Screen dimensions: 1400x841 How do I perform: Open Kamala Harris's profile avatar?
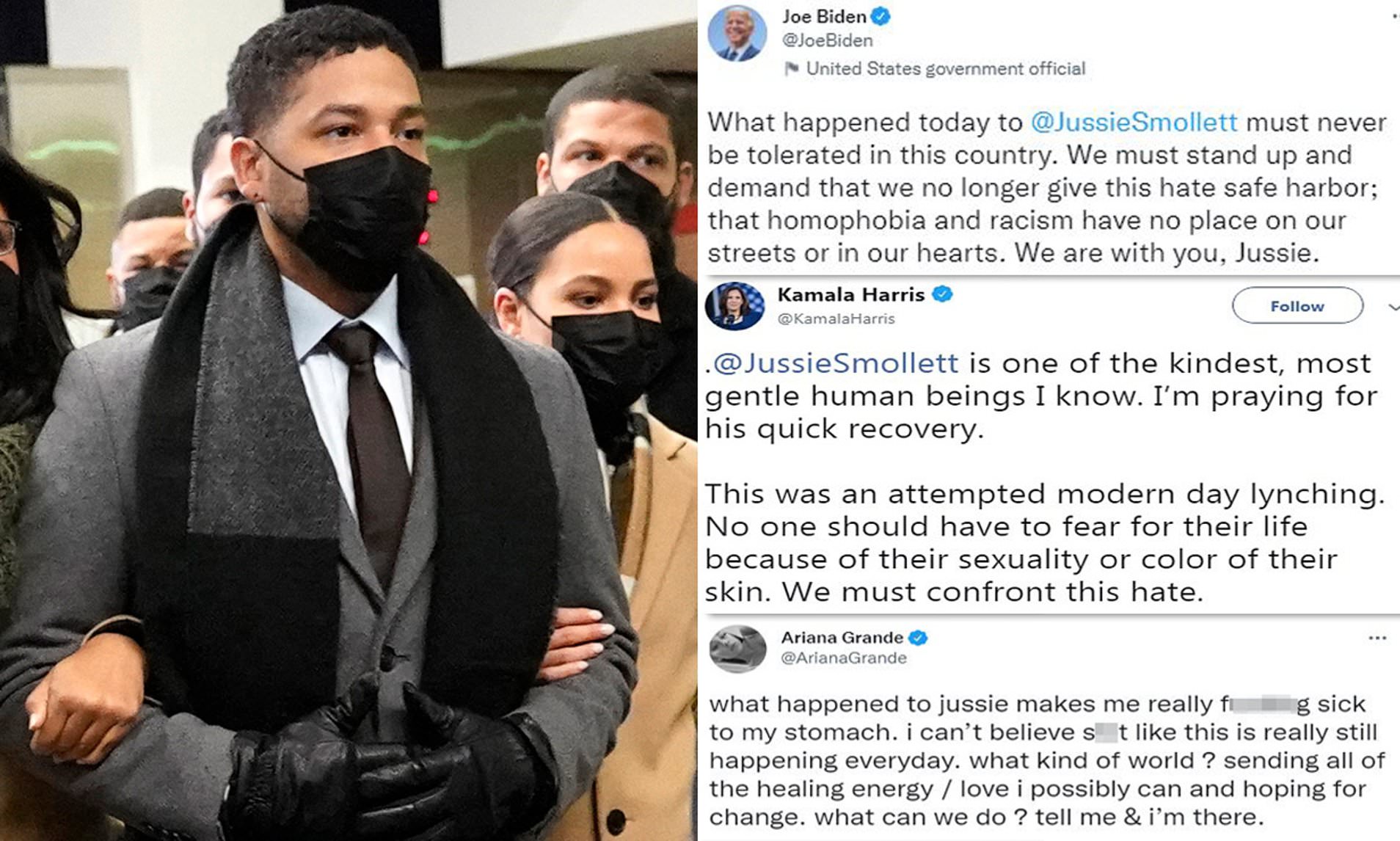click(x=734, y=306)
